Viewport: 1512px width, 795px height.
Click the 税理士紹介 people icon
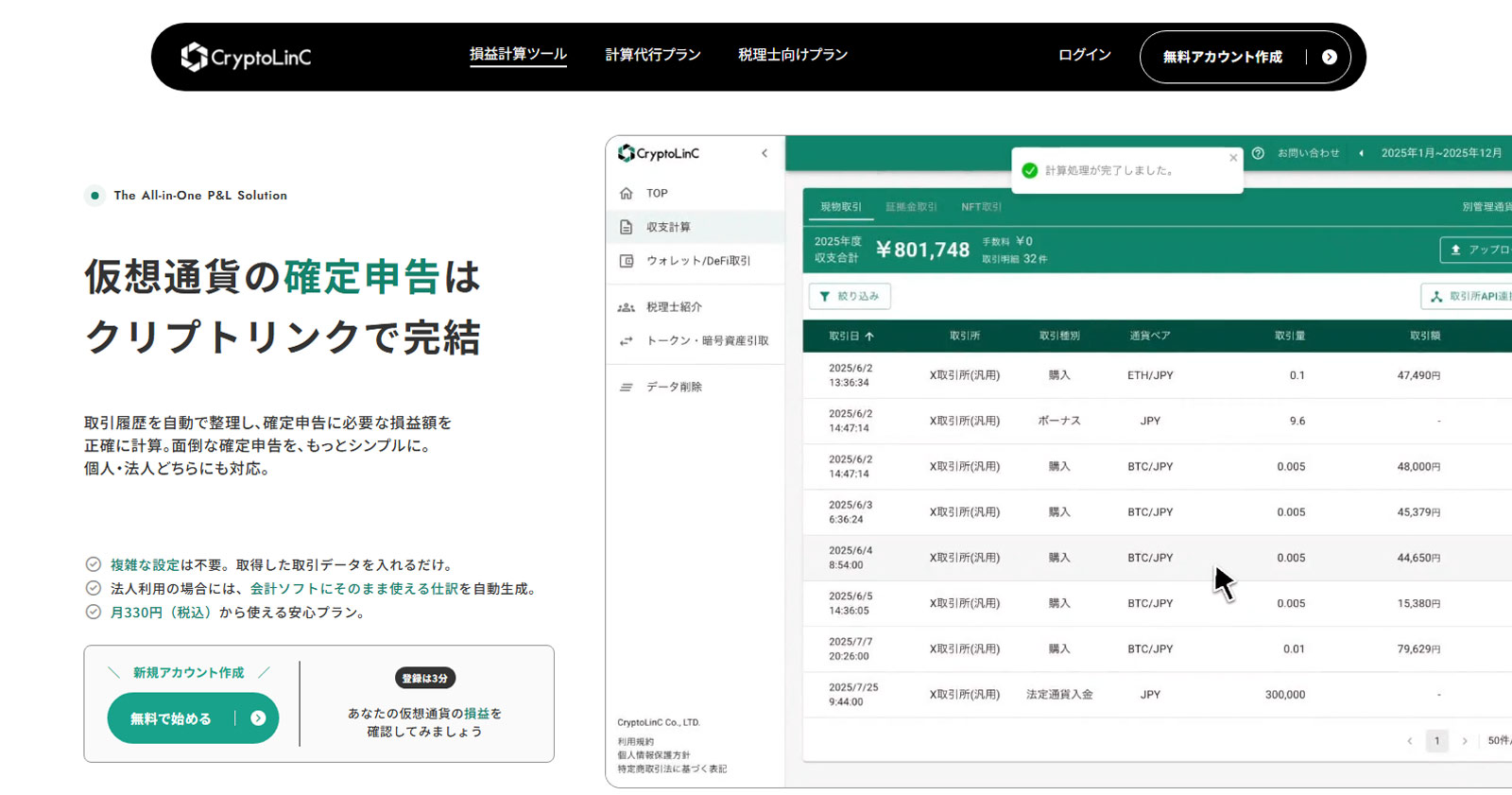pos(626,307)
